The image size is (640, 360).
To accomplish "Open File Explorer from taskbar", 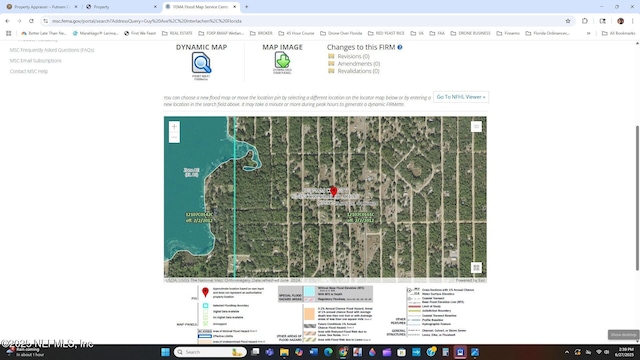I will click(x=284, y=352).
